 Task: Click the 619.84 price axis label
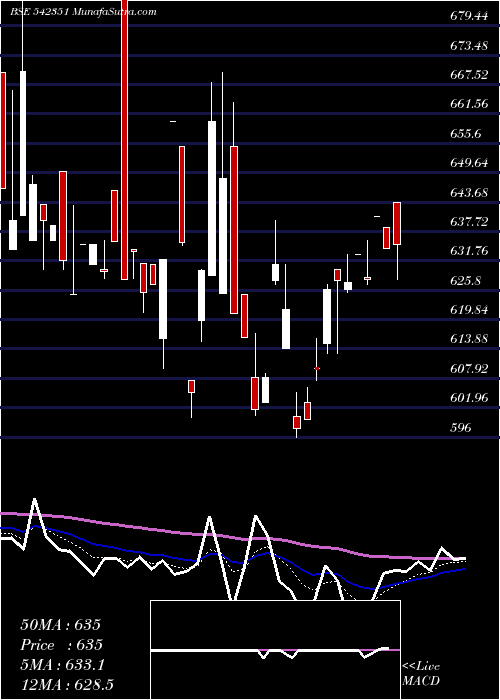[x=469, y=310]
